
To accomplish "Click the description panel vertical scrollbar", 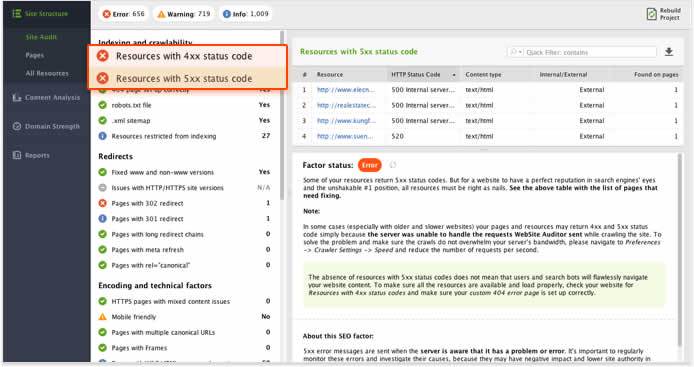I will (680, 250).
